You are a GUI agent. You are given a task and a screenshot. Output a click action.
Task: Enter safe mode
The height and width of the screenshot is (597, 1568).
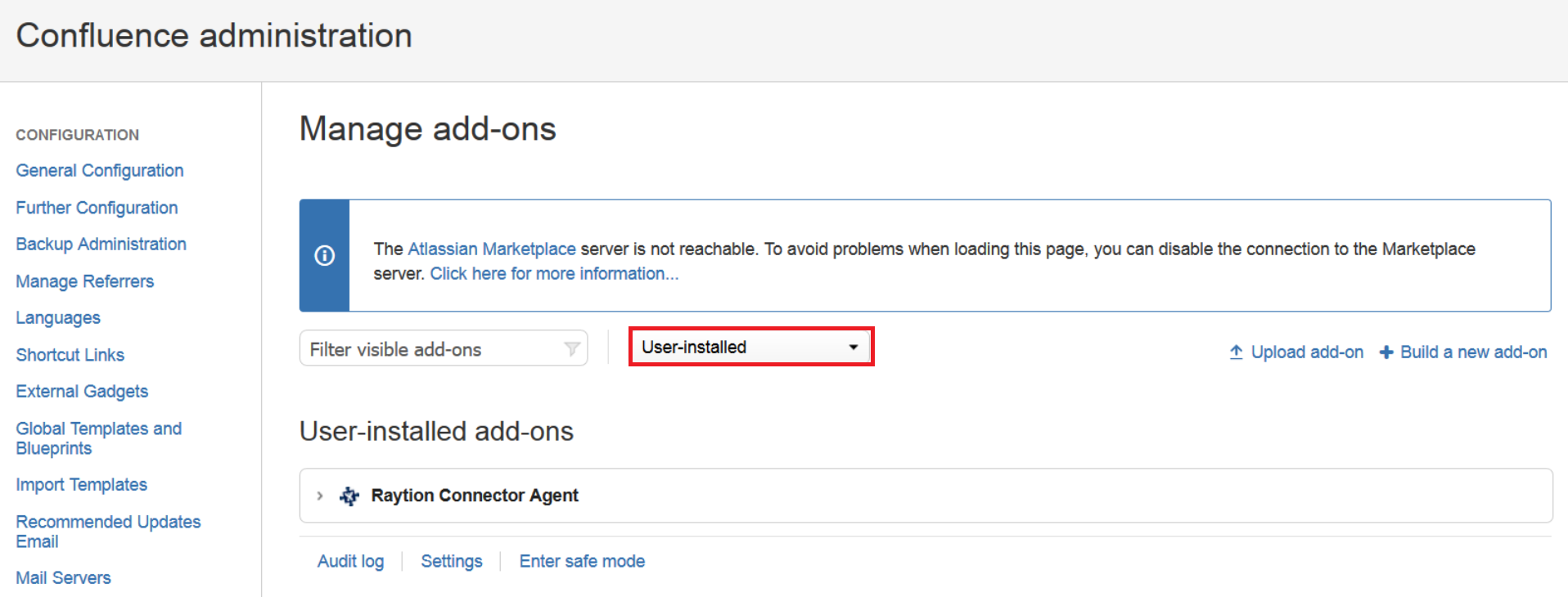point(582,561)
